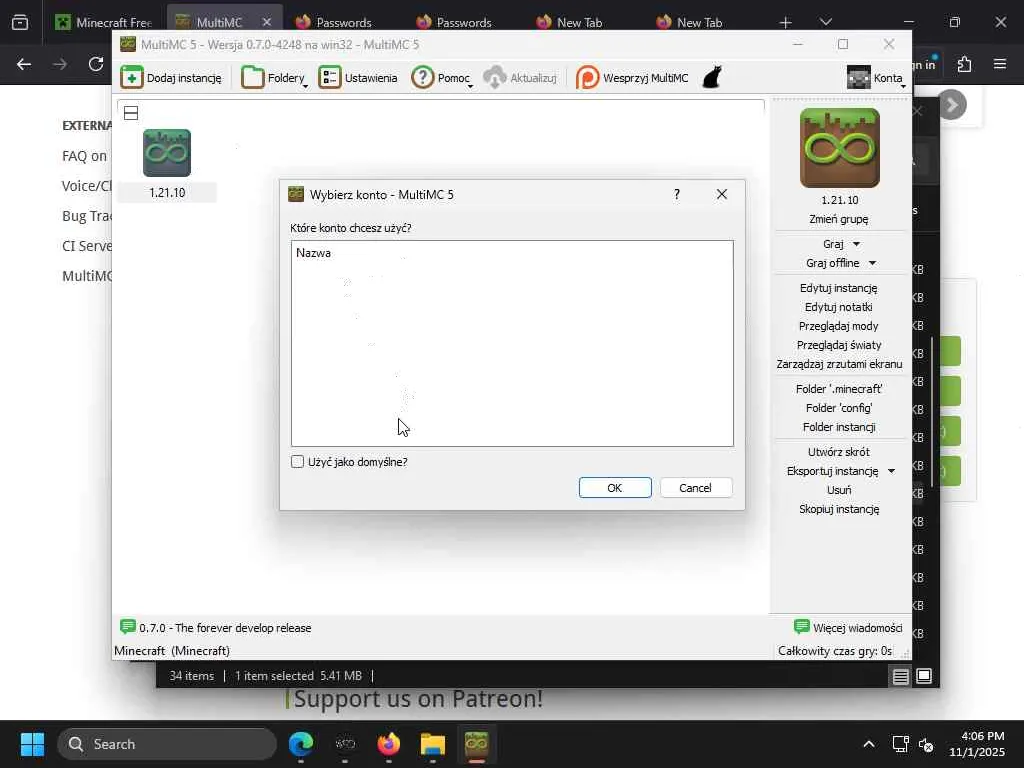Reload the browser page
This screenshot has height=768, width=1024.
[x=96, y=64]
